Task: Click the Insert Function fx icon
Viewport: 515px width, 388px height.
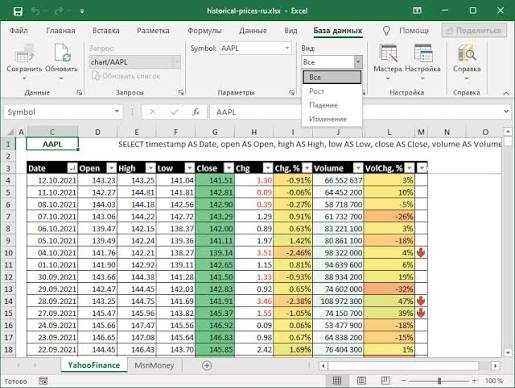Action: (196, 112)
